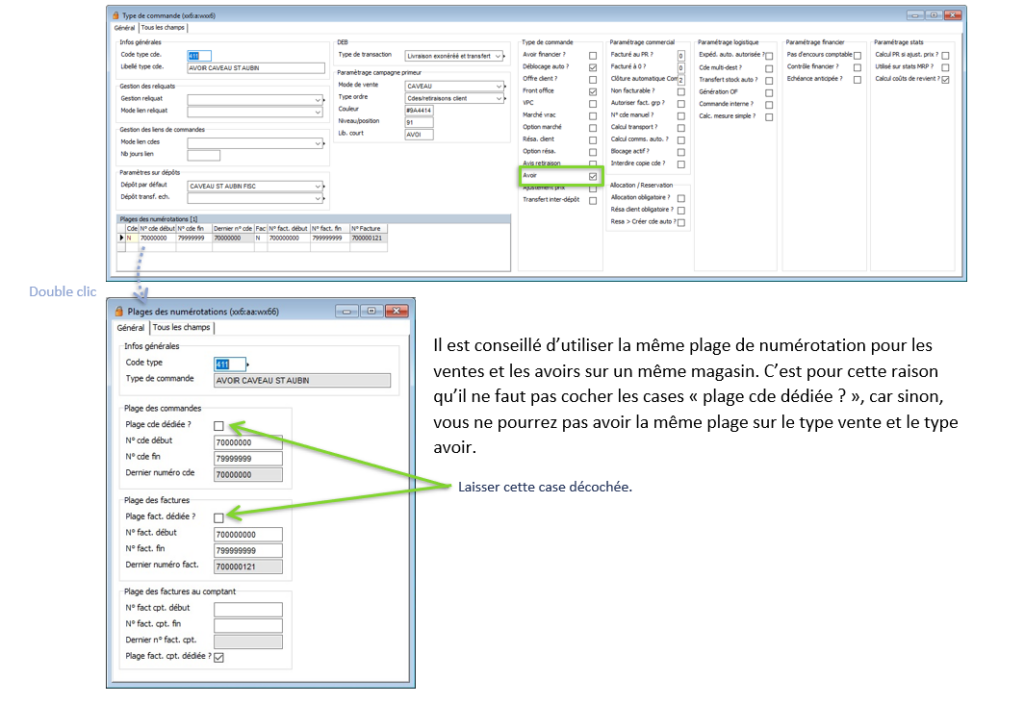
Task: Toggle the 'Plage fact. dédiée ?' checkbox
Action: [x=218, y=517]
